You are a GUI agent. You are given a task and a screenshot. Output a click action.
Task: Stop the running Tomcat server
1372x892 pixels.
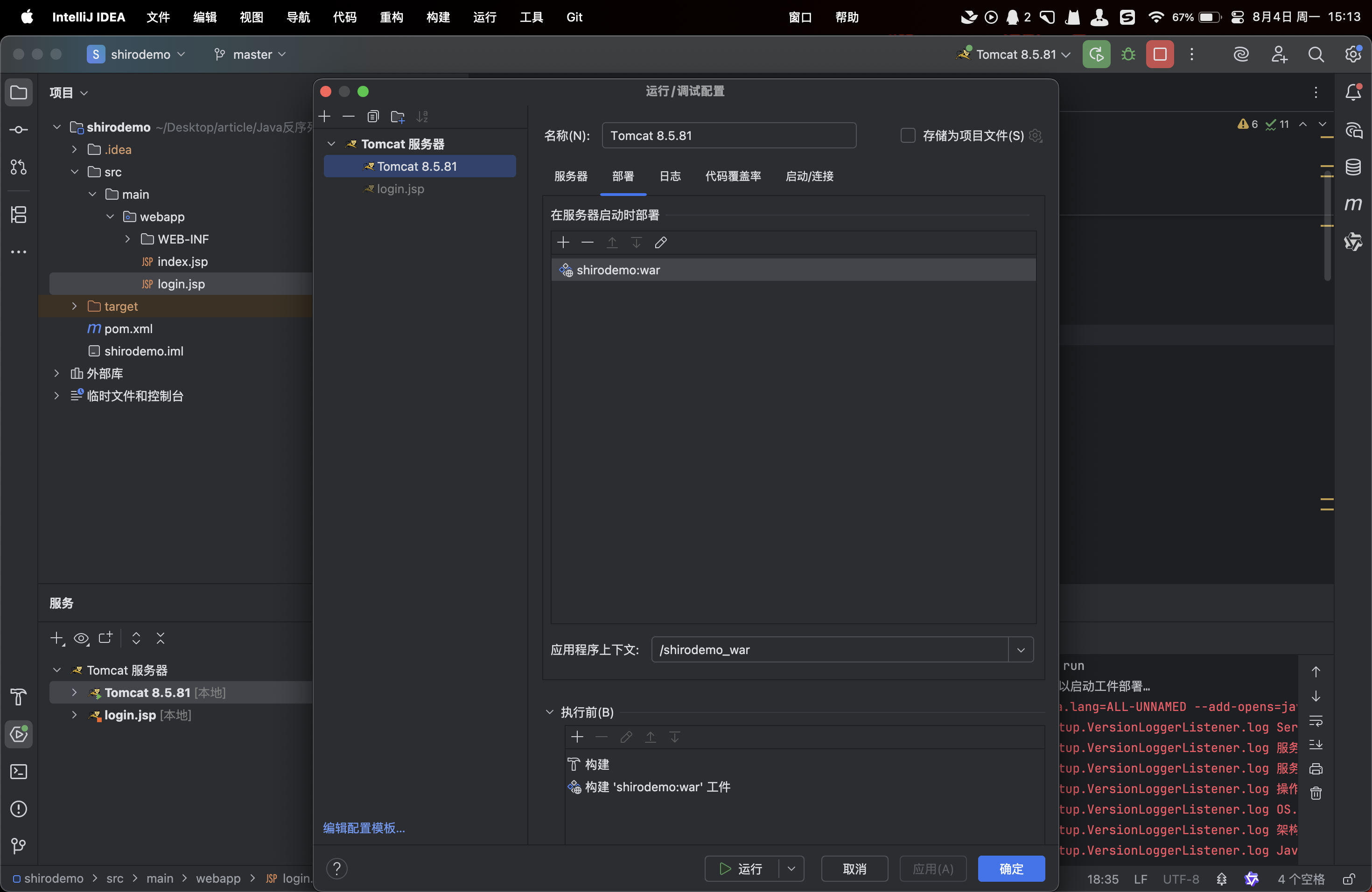click(1160, 54)
